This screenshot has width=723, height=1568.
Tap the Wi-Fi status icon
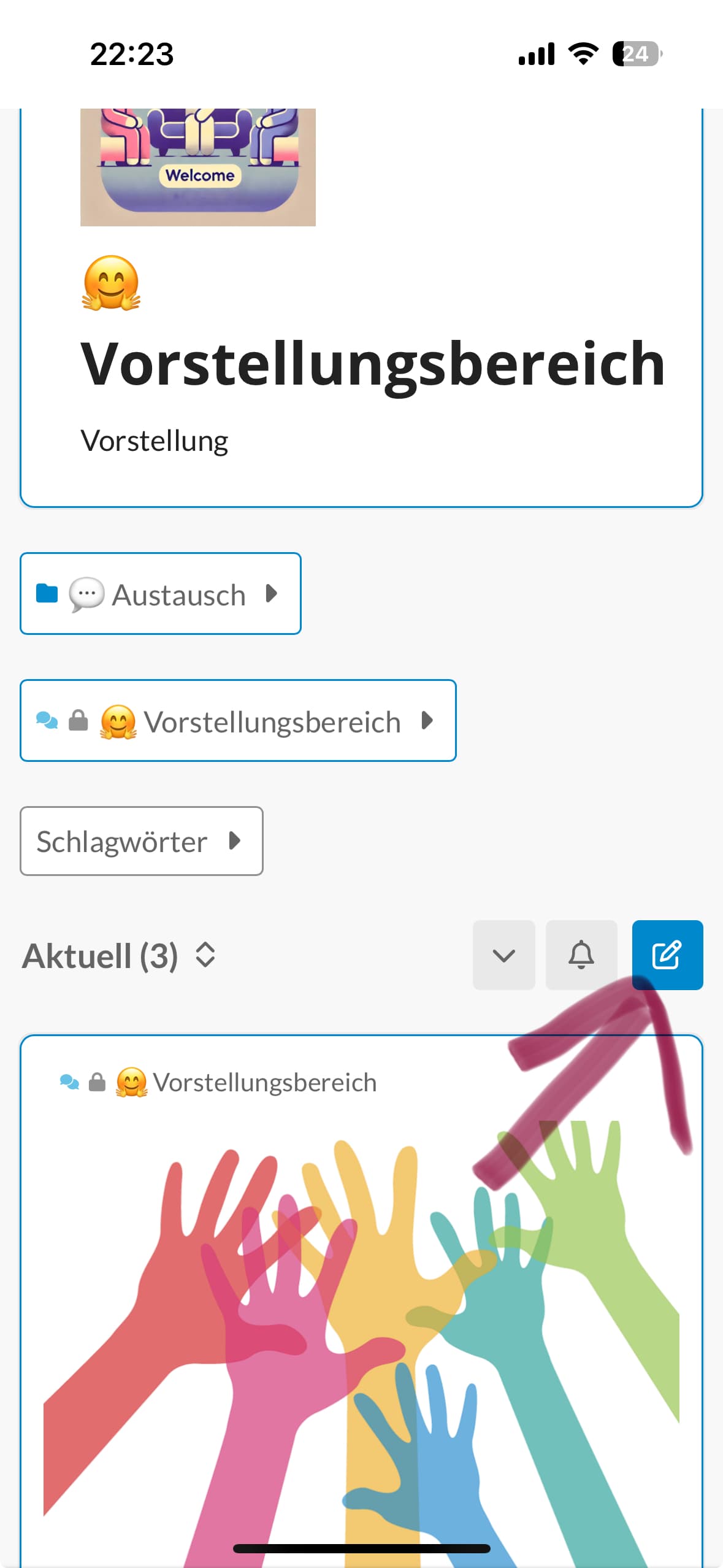[x=583, y=54]
